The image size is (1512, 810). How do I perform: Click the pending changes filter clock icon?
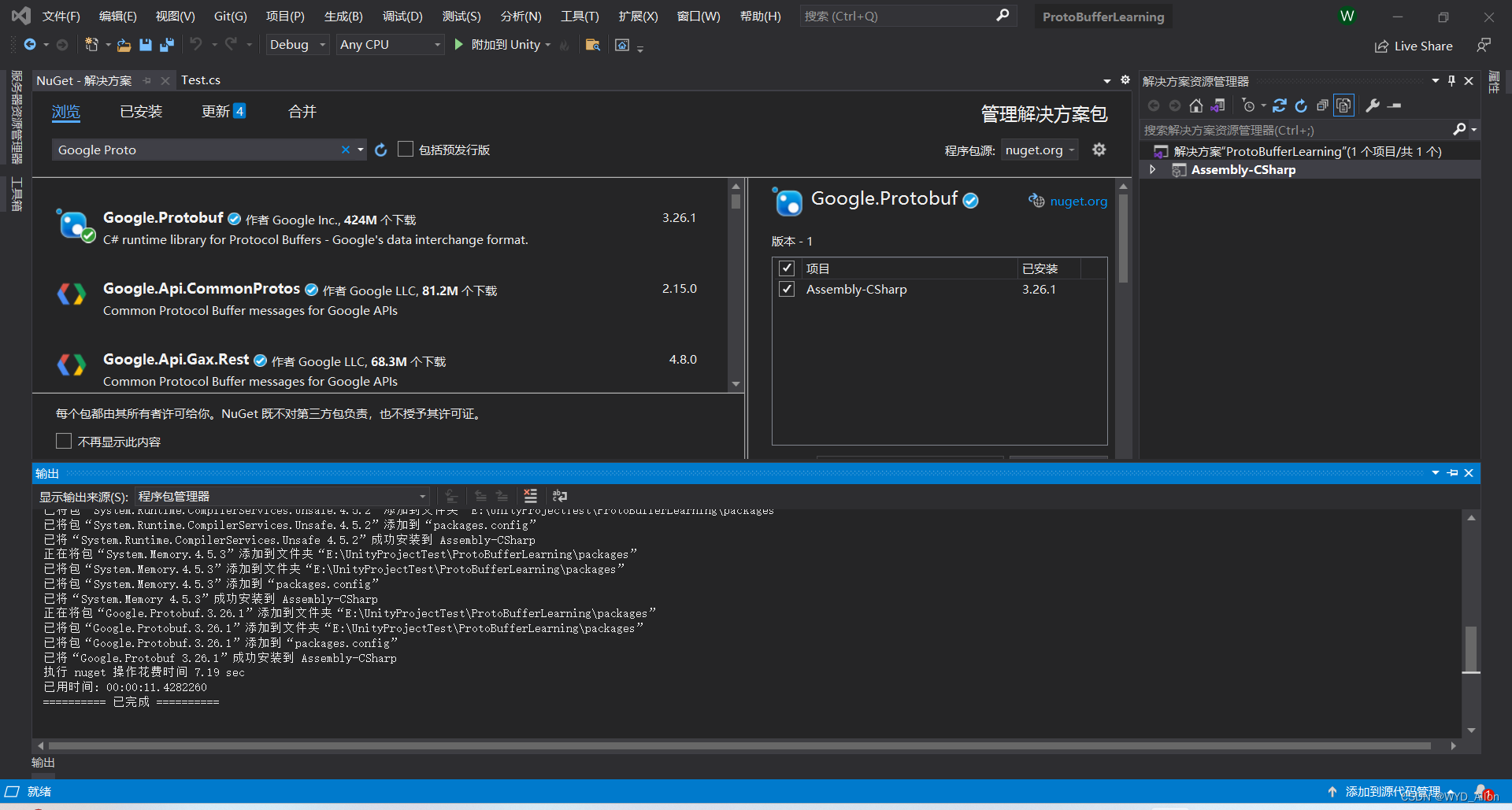click(1248, 105)
